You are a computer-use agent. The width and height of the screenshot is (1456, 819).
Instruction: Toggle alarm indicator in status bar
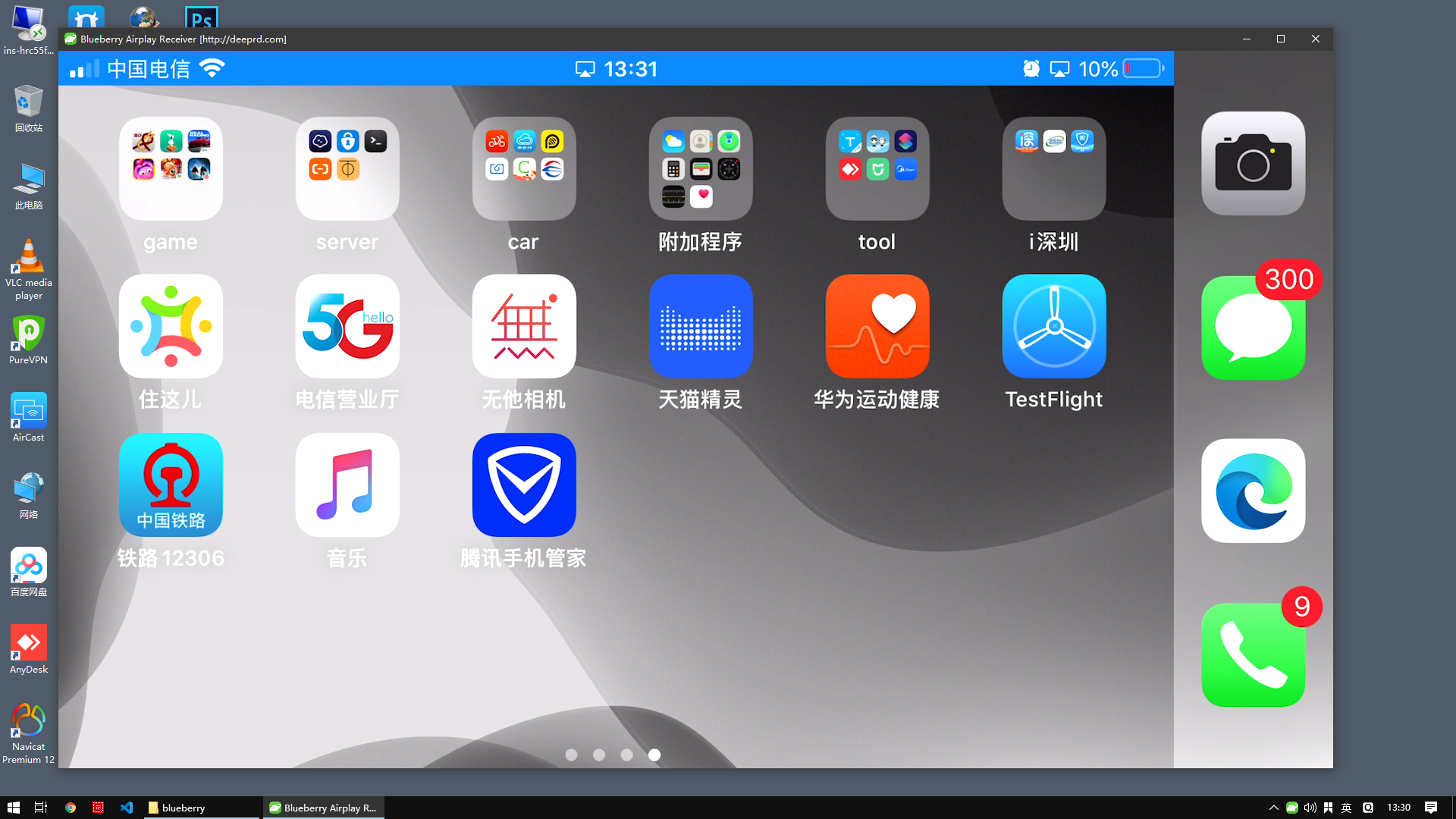[1031, 68]
